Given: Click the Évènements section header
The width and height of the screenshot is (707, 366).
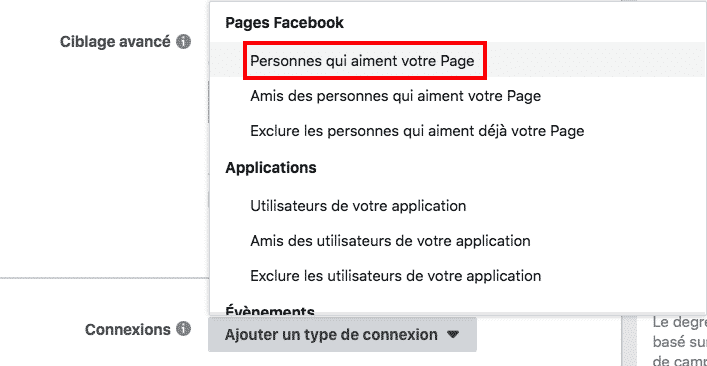Looking at the screenshot, I should pyautogui.click(x=270, y=311).
